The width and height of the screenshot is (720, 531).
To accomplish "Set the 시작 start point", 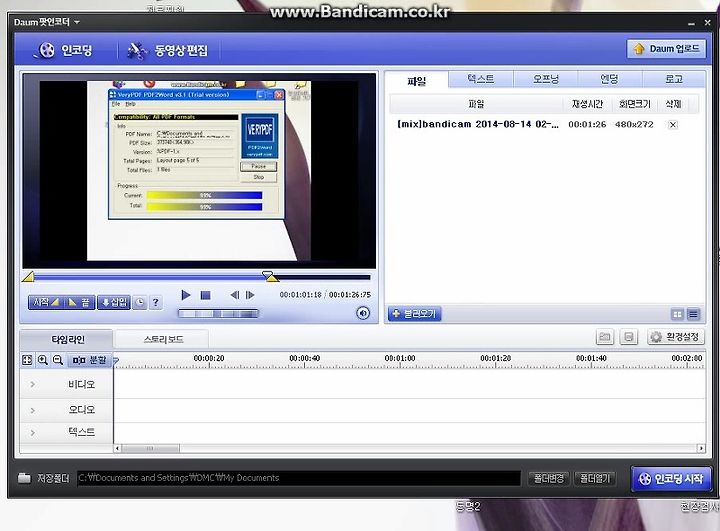I will [x=45, y=302].
